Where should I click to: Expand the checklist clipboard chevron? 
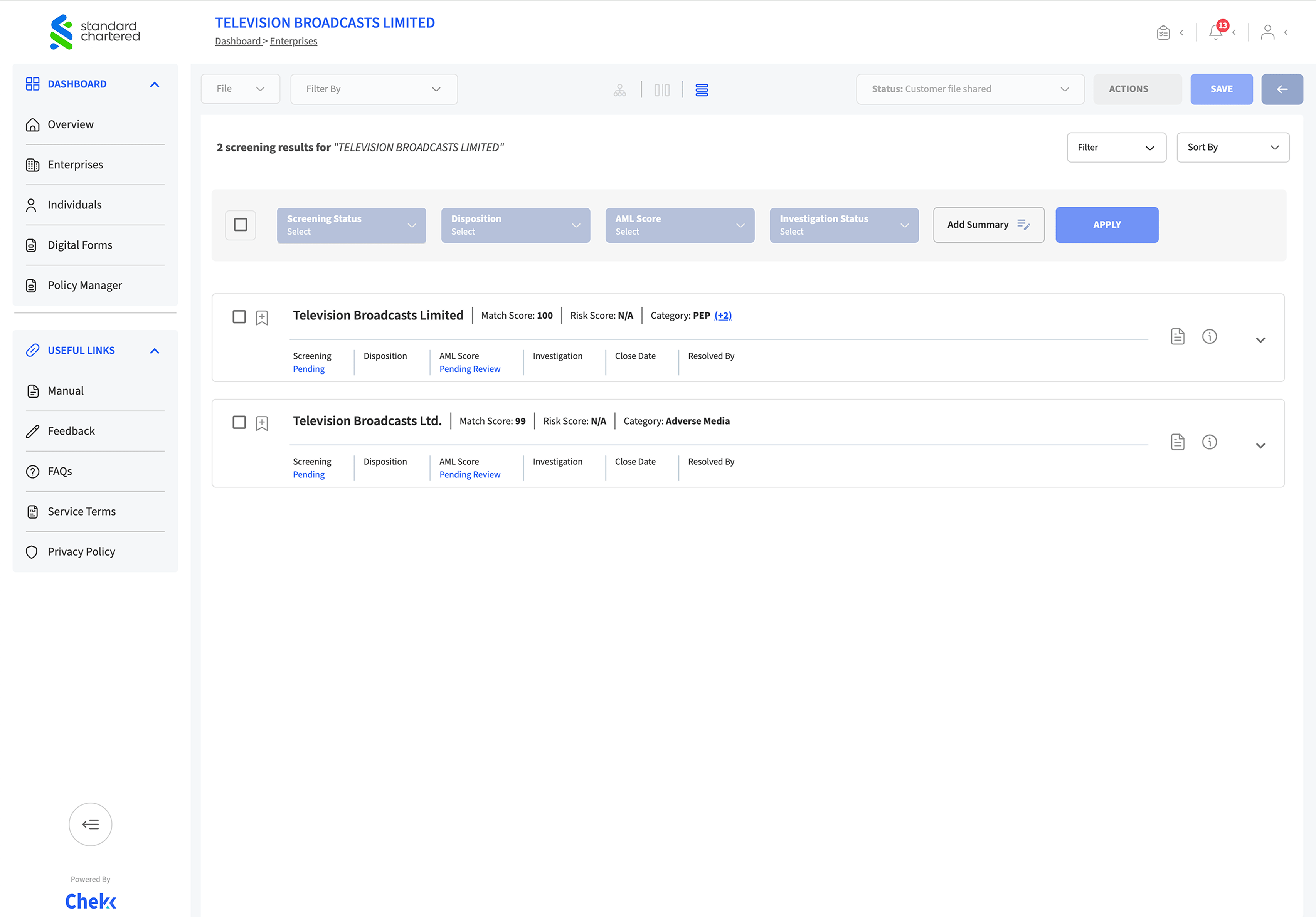(1181, 33)
